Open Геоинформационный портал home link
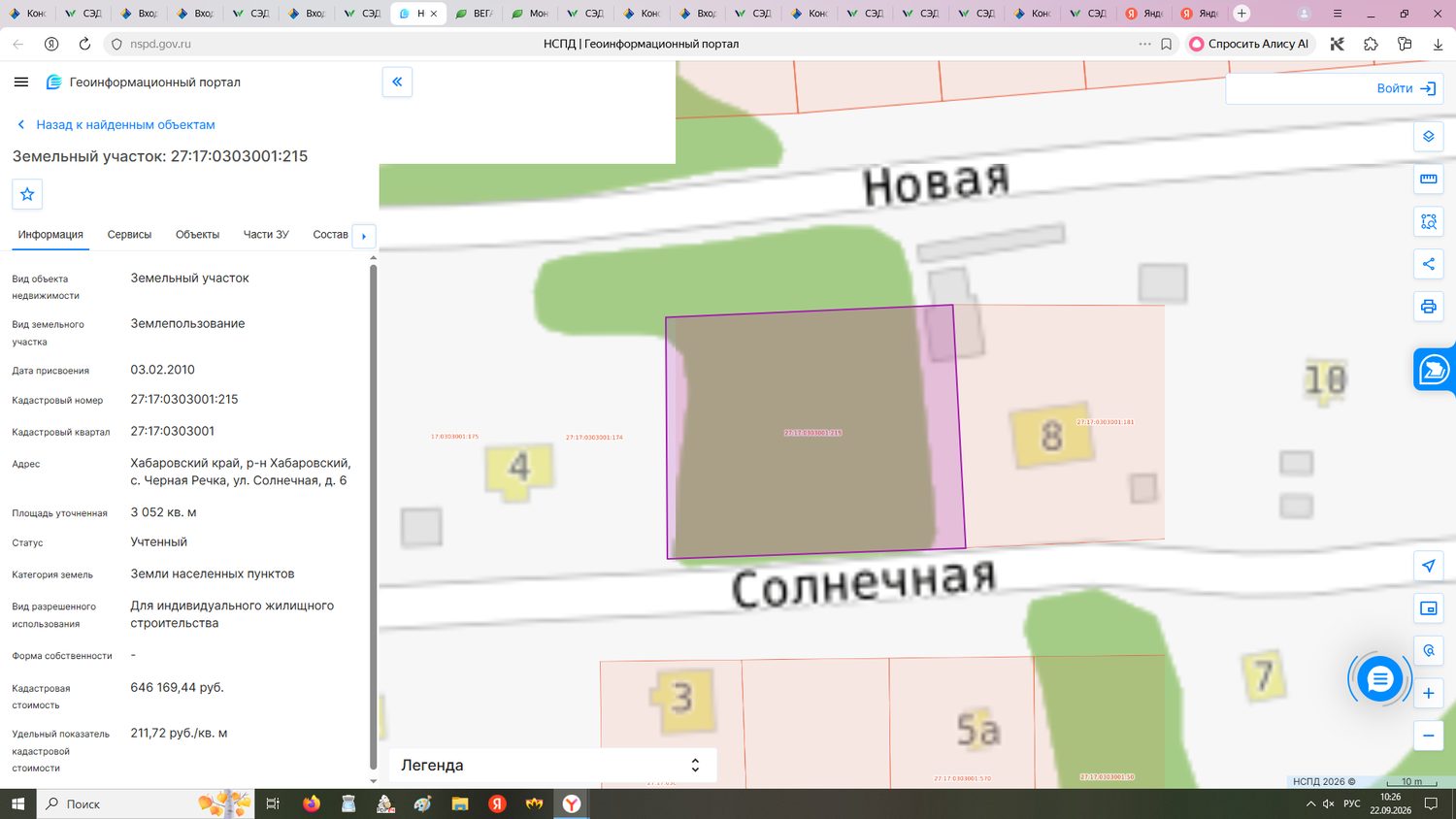The image size is (1456, 819). (144, 82)
